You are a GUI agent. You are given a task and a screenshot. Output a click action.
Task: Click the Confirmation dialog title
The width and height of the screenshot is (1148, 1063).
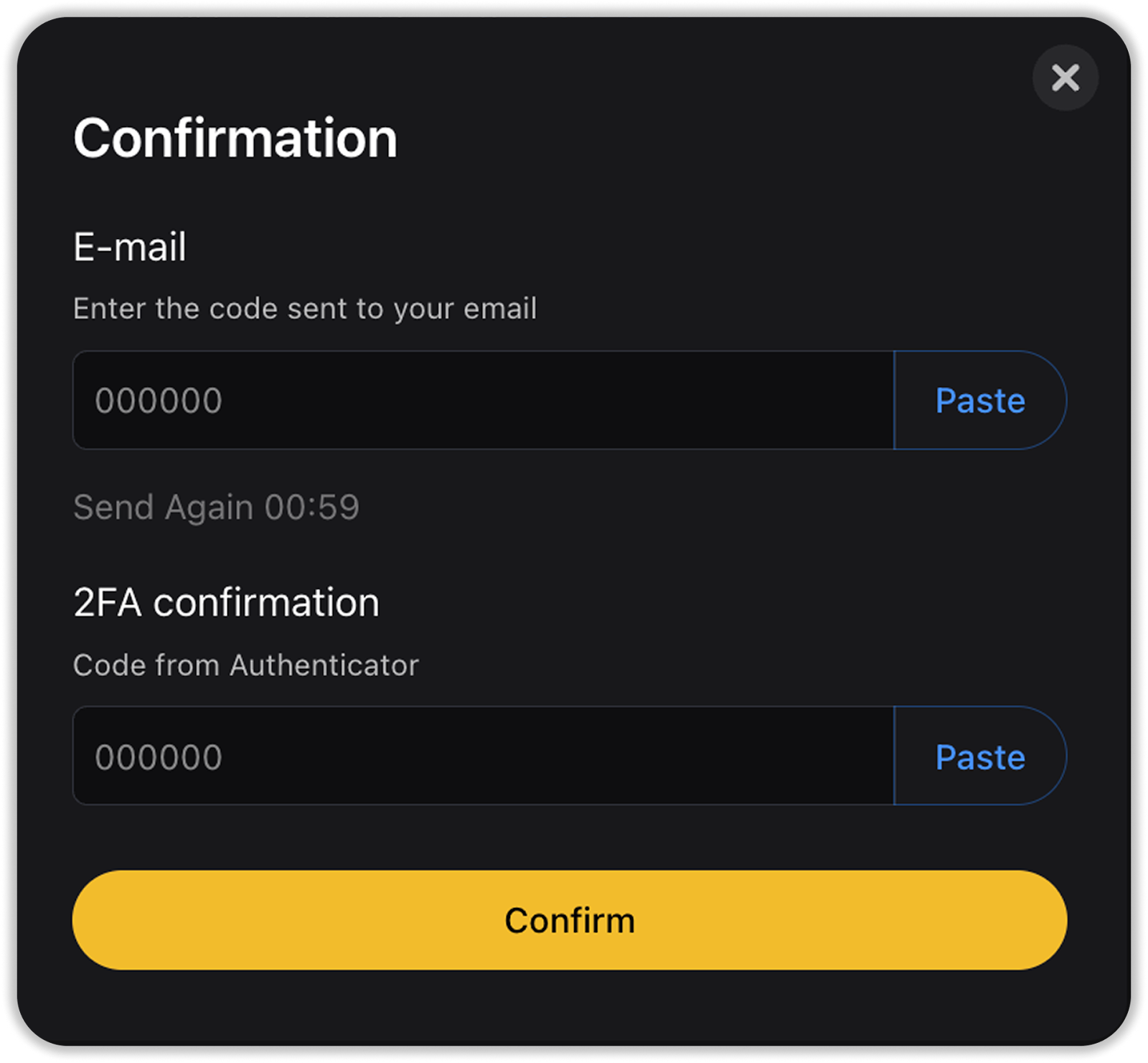pos(235,138)
